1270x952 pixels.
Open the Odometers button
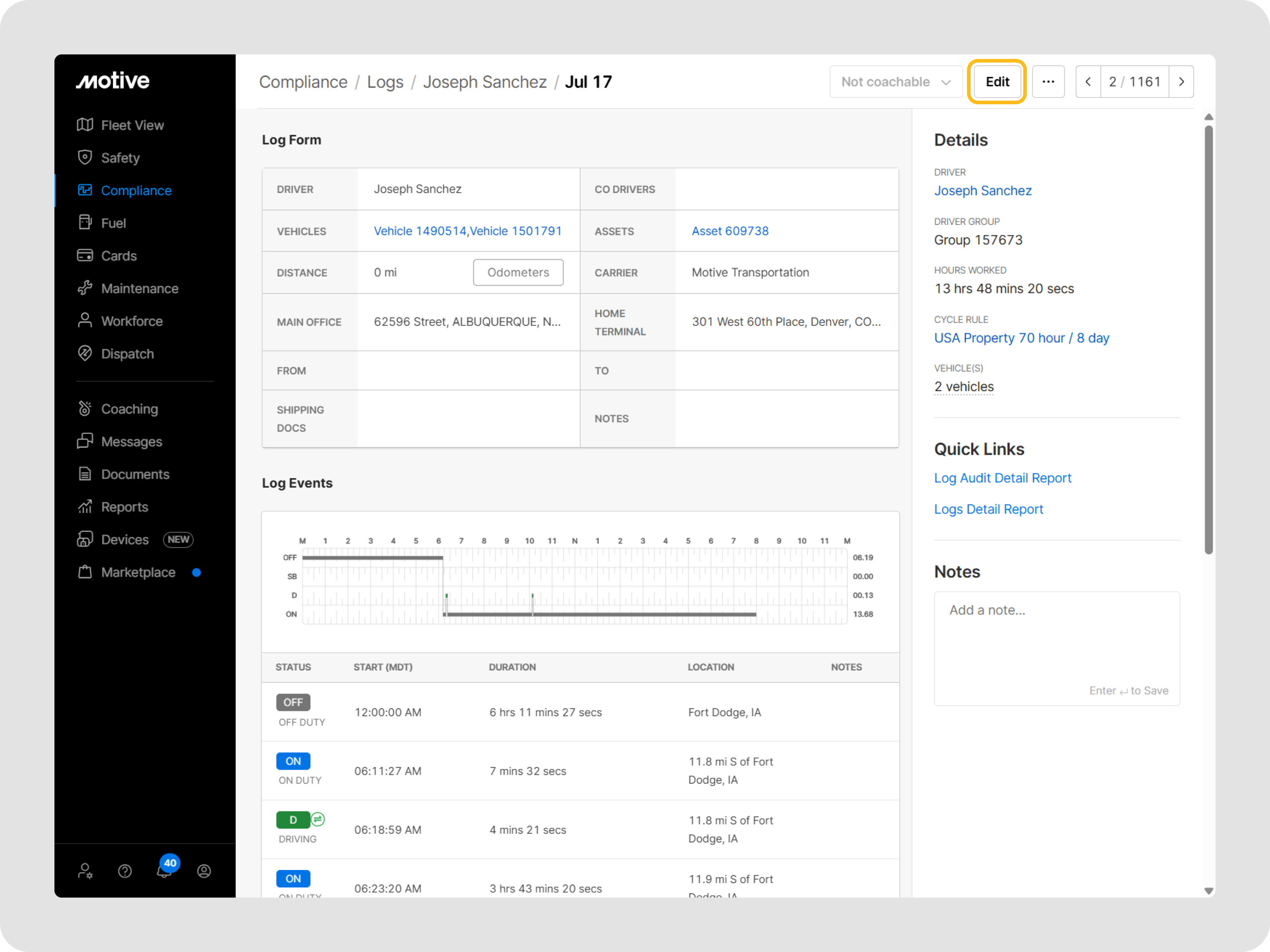(518, 272)
